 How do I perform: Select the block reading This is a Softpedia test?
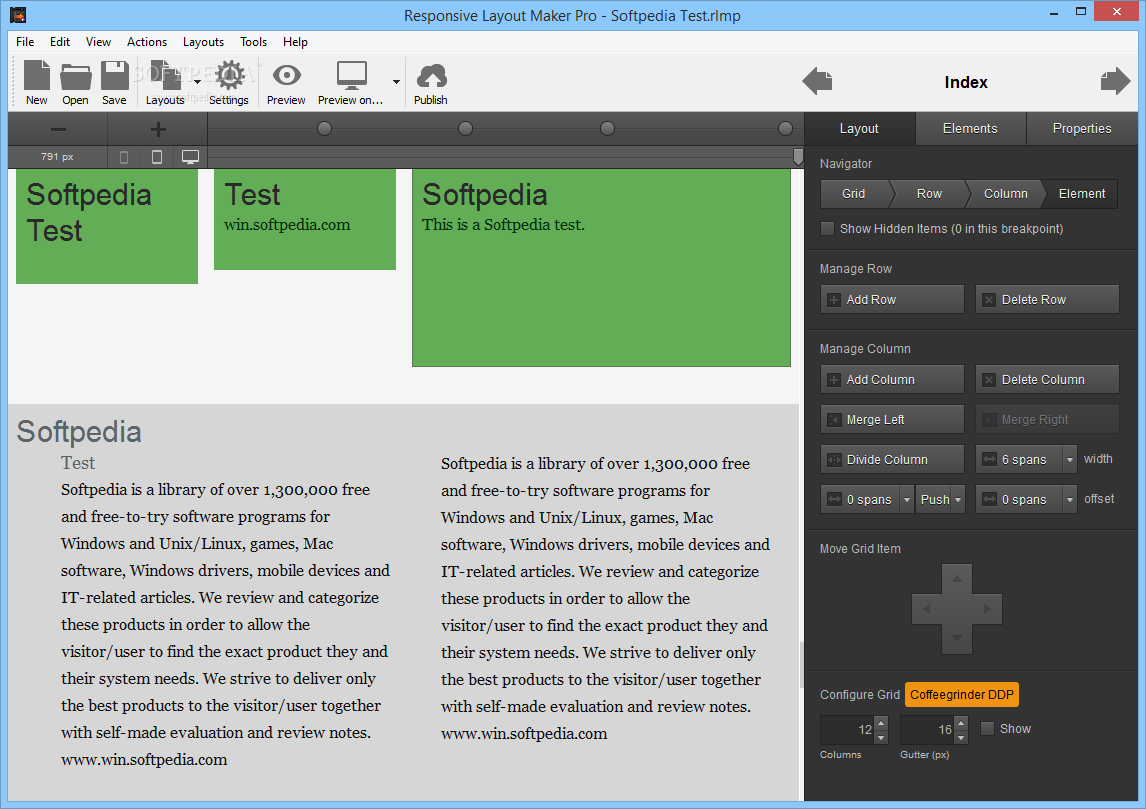[602, 267]
